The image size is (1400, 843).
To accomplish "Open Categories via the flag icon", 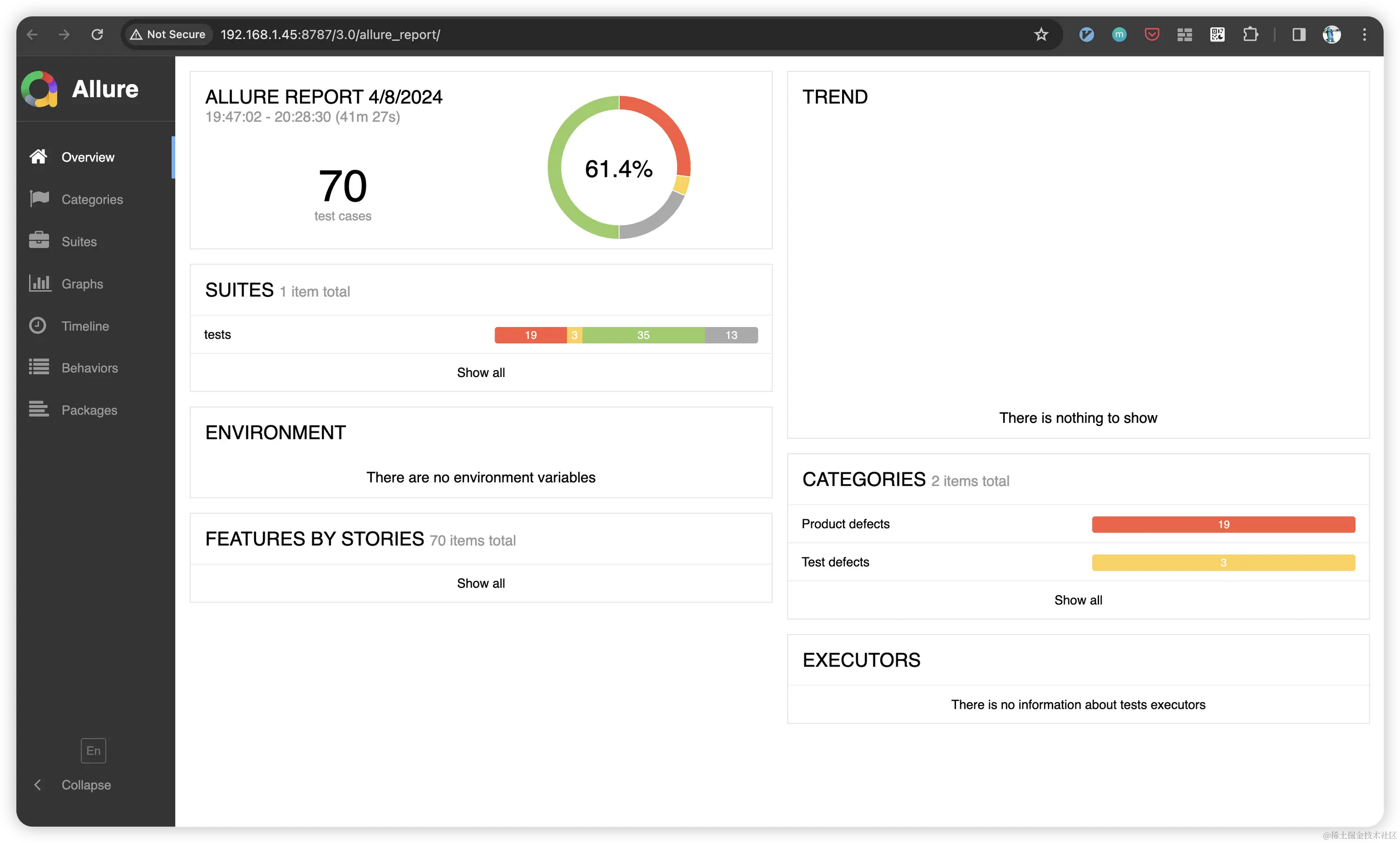I will pos(39,199).
